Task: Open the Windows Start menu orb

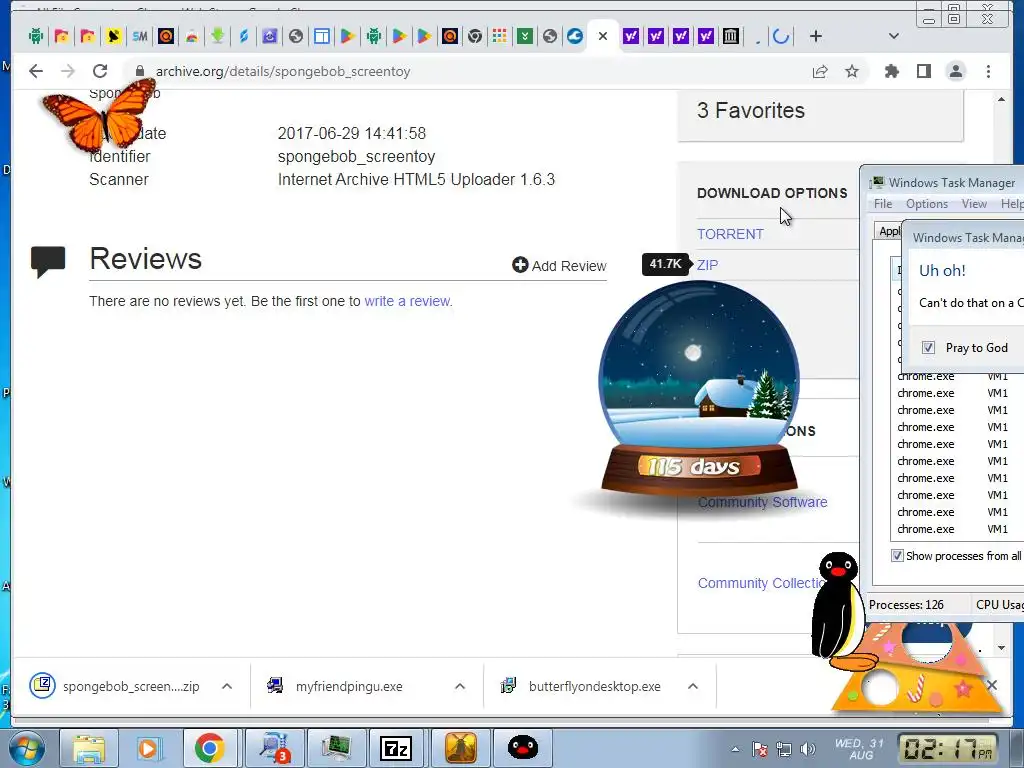Action: coord(25,748)
